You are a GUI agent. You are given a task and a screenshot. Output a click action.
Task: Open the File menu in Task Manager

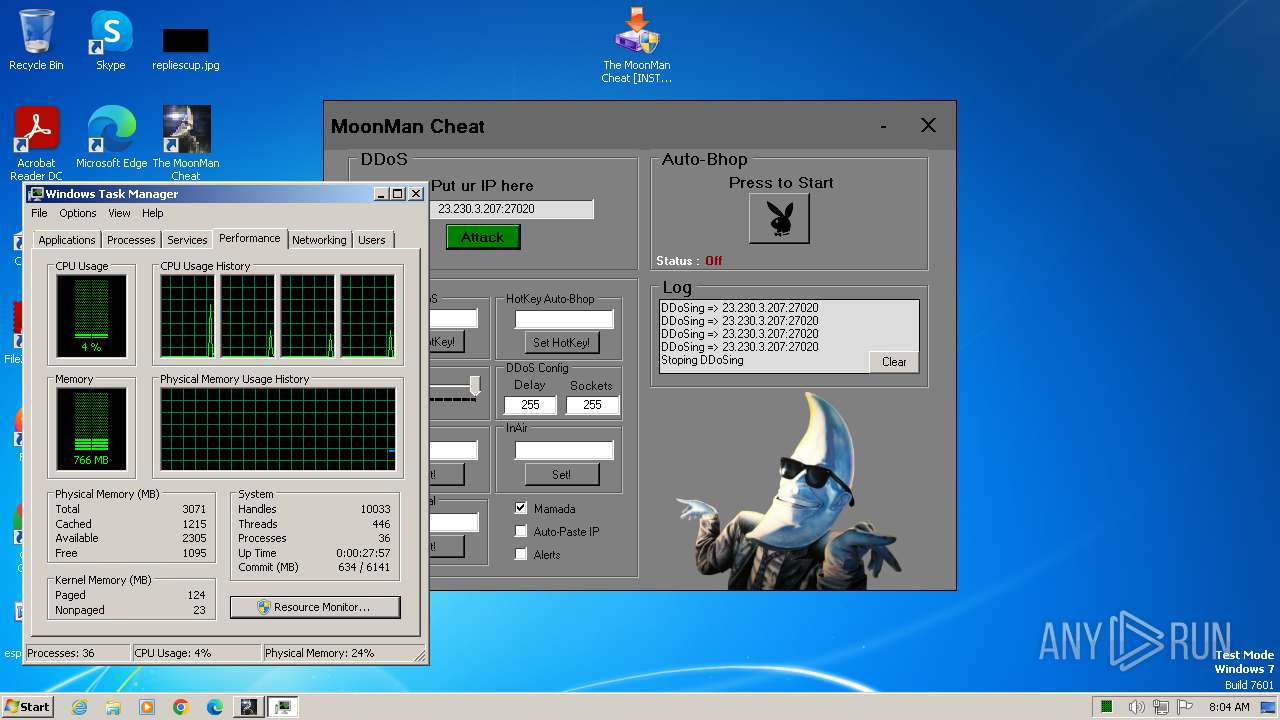coord(39,213)
